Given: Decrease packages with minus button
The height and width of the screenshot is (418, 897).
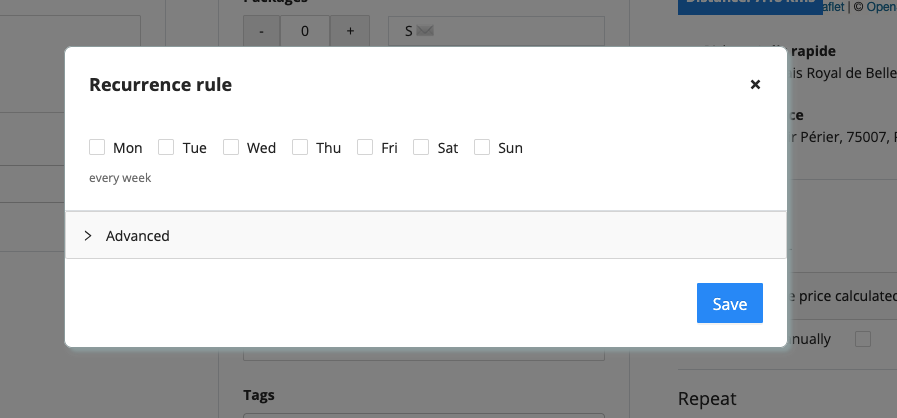Looking at the screenshot, I should (x=261, y=31).
